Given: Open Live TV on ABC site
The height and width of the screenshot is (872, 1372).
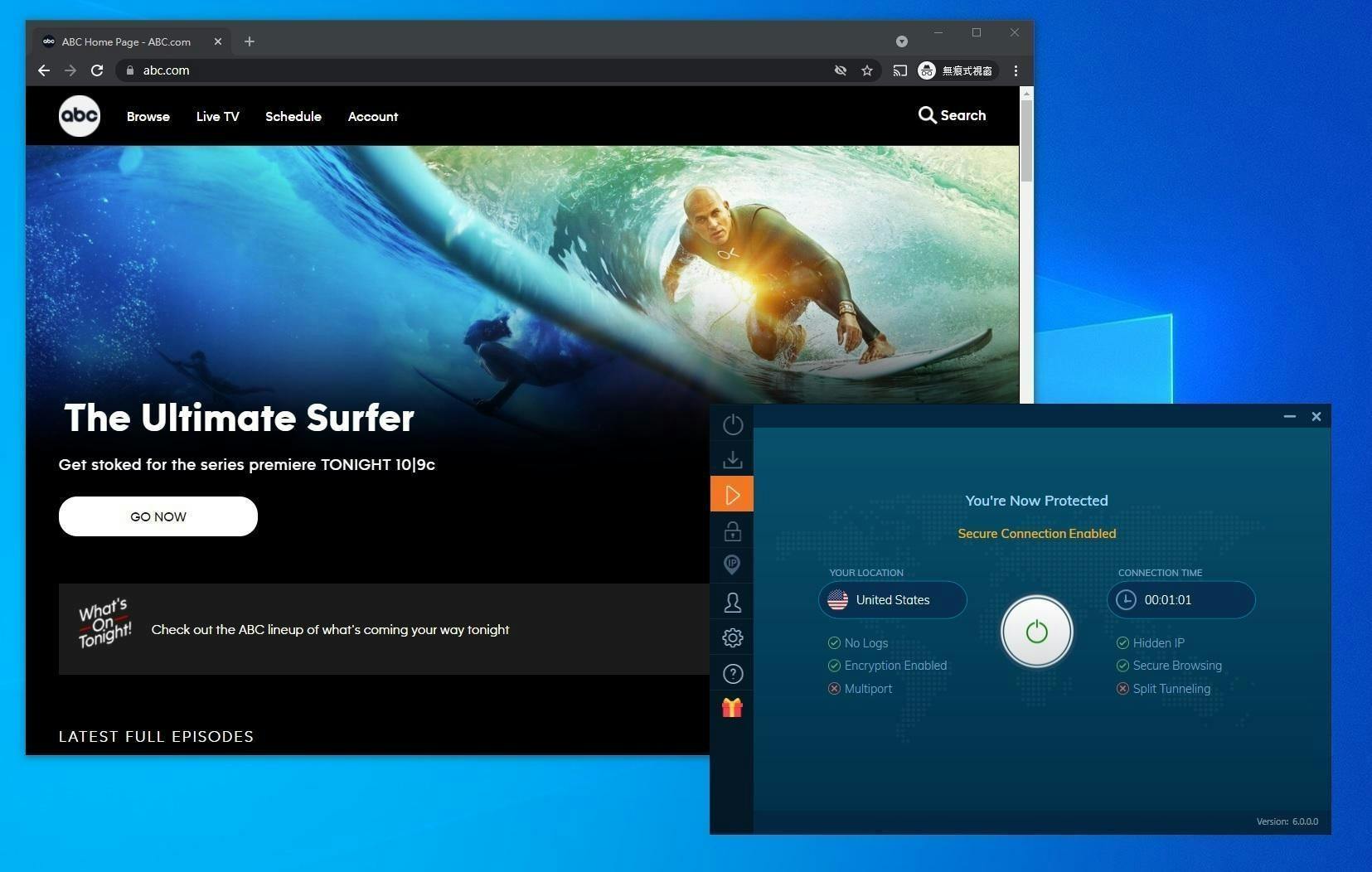Looking at the screenshot, I should [x=218, y=117].
